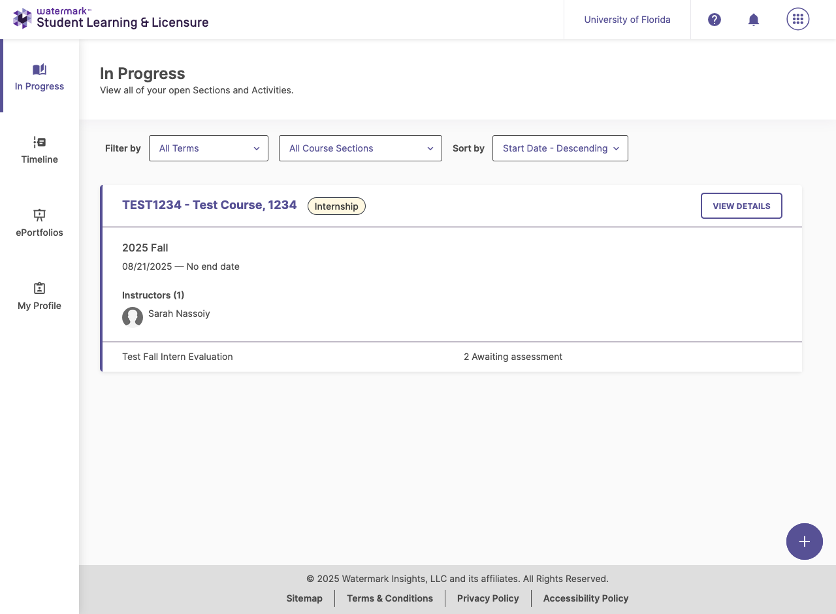Open the Accessibility Policy footer link
The height and width of the screenshot is (614, 836).
(x=585, y=598)
